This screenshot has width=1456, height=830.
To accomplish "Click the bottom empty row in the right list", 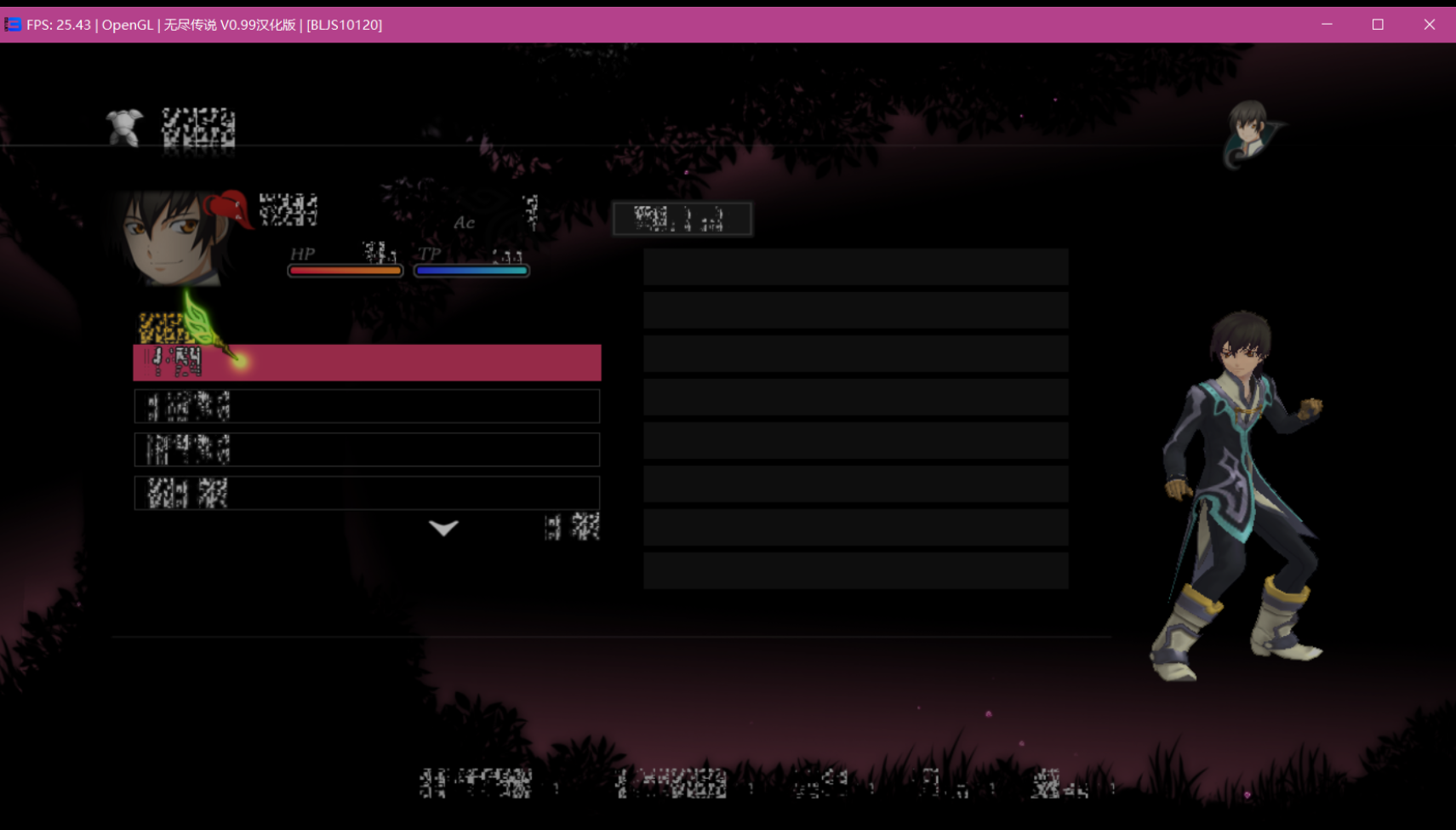I will (x=855, y=570).
